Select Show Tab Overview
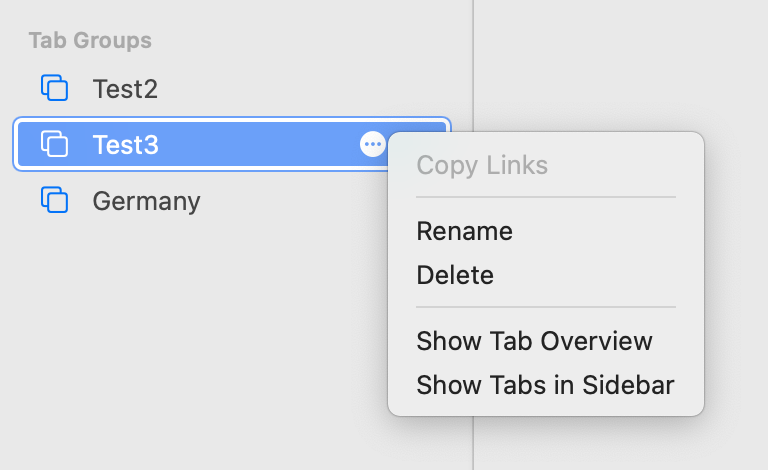 [534, 341]
